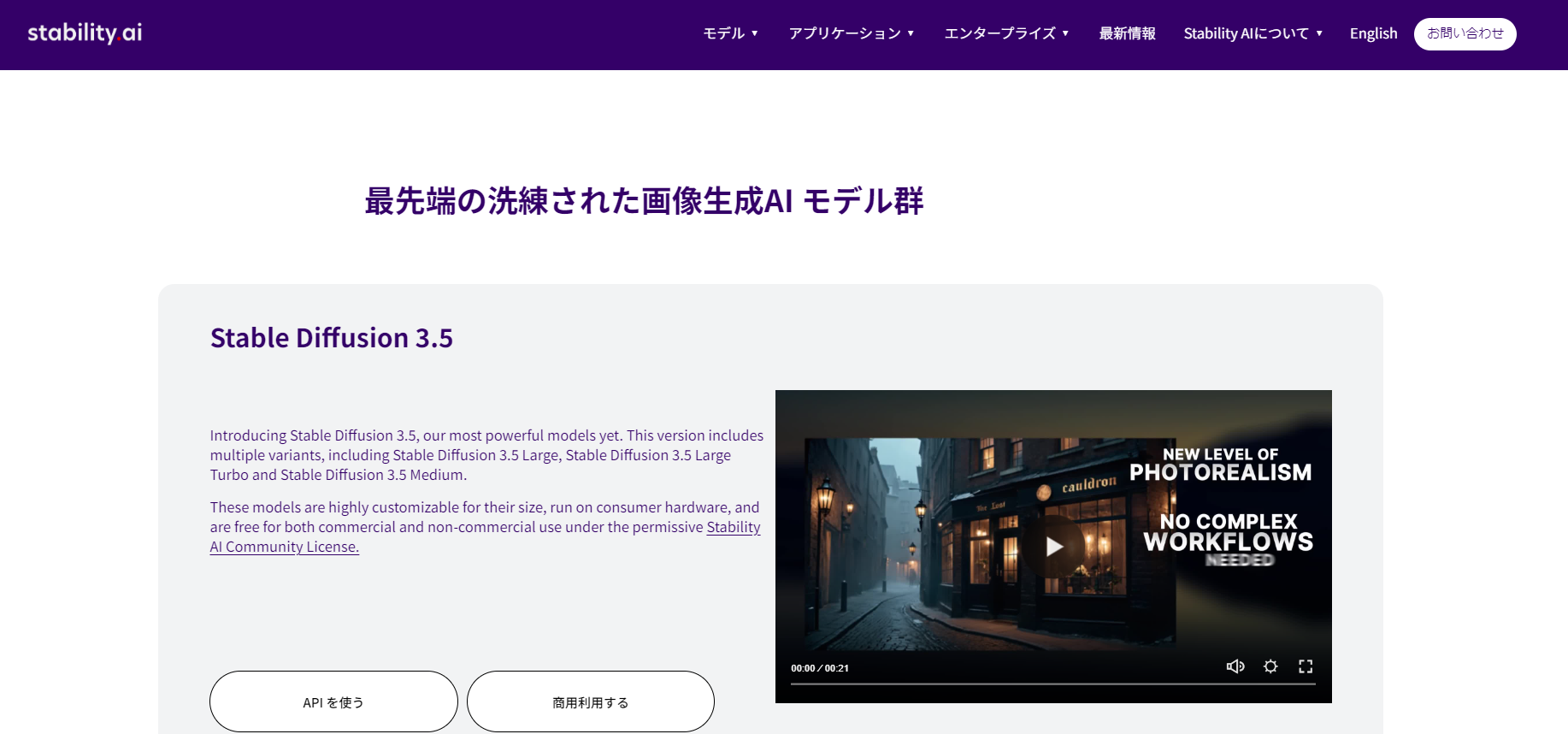This screenshot has width=1568, height=734.
Task: Switch language to English
Action: pos(1373,33)
